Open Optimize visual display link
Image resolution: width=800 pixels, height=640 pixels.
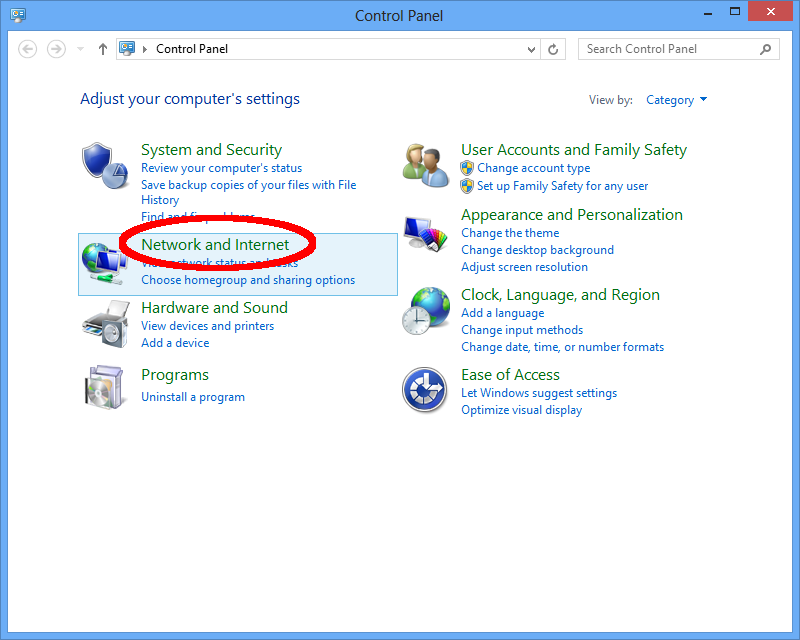[521, 410]
